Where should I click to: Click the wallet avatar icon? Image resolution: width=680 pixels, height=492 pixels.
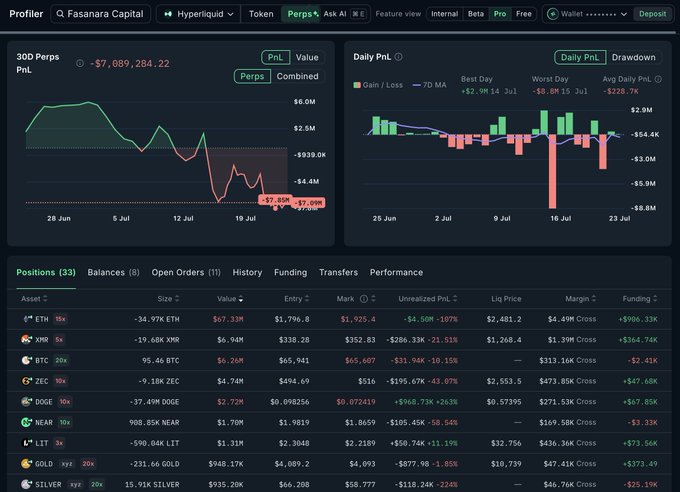pos(552,14)
